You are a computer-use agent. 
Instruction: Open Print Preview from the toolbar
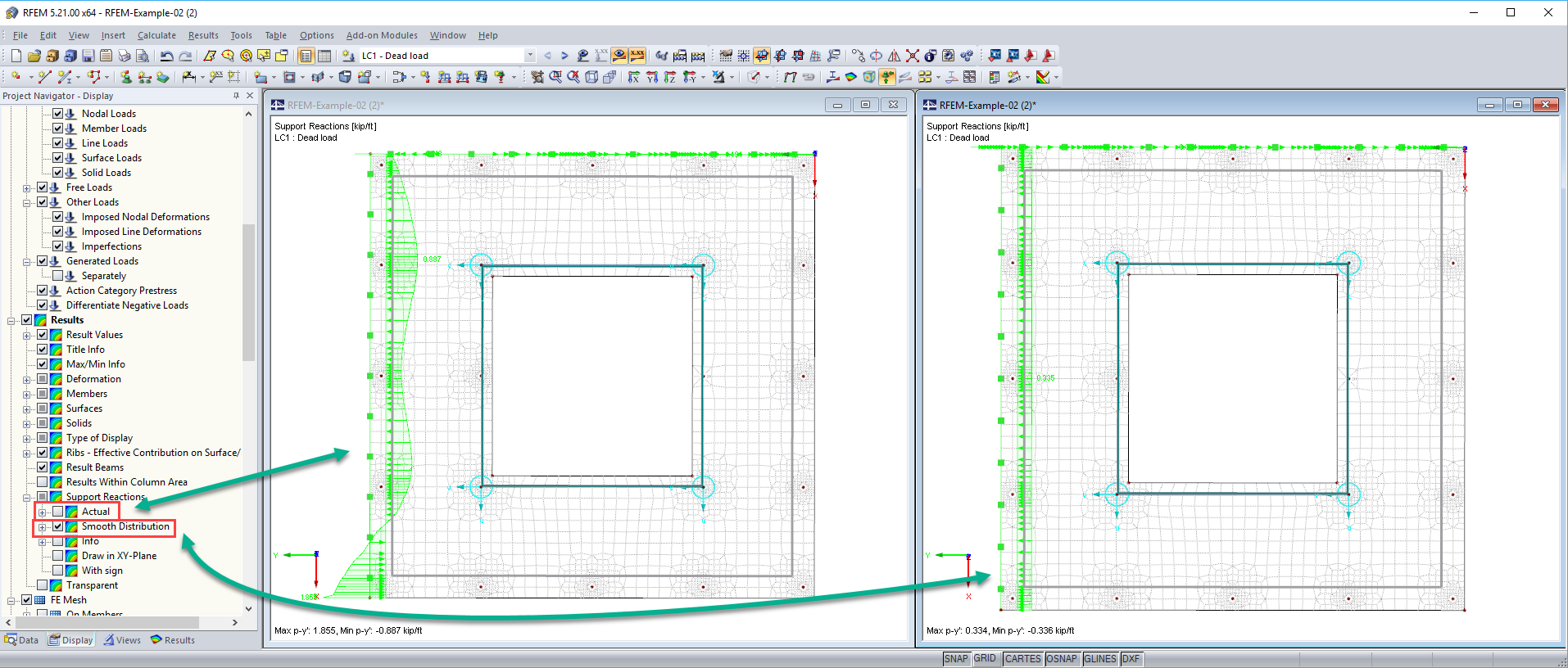[x=143, y=56]
